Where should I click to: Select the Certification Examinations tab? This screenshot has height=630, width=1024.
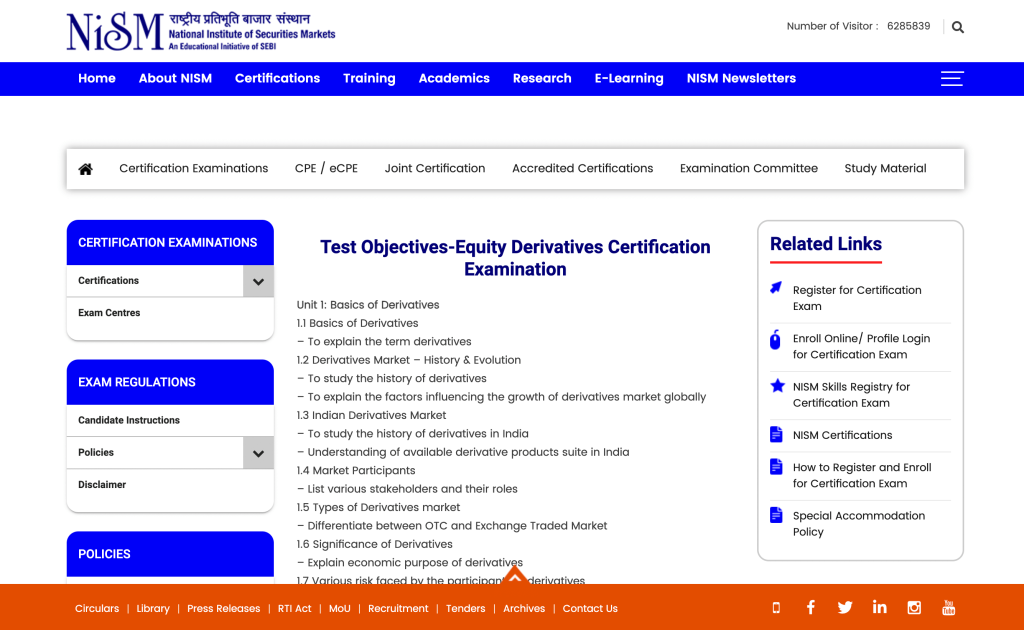coord(193,168)
